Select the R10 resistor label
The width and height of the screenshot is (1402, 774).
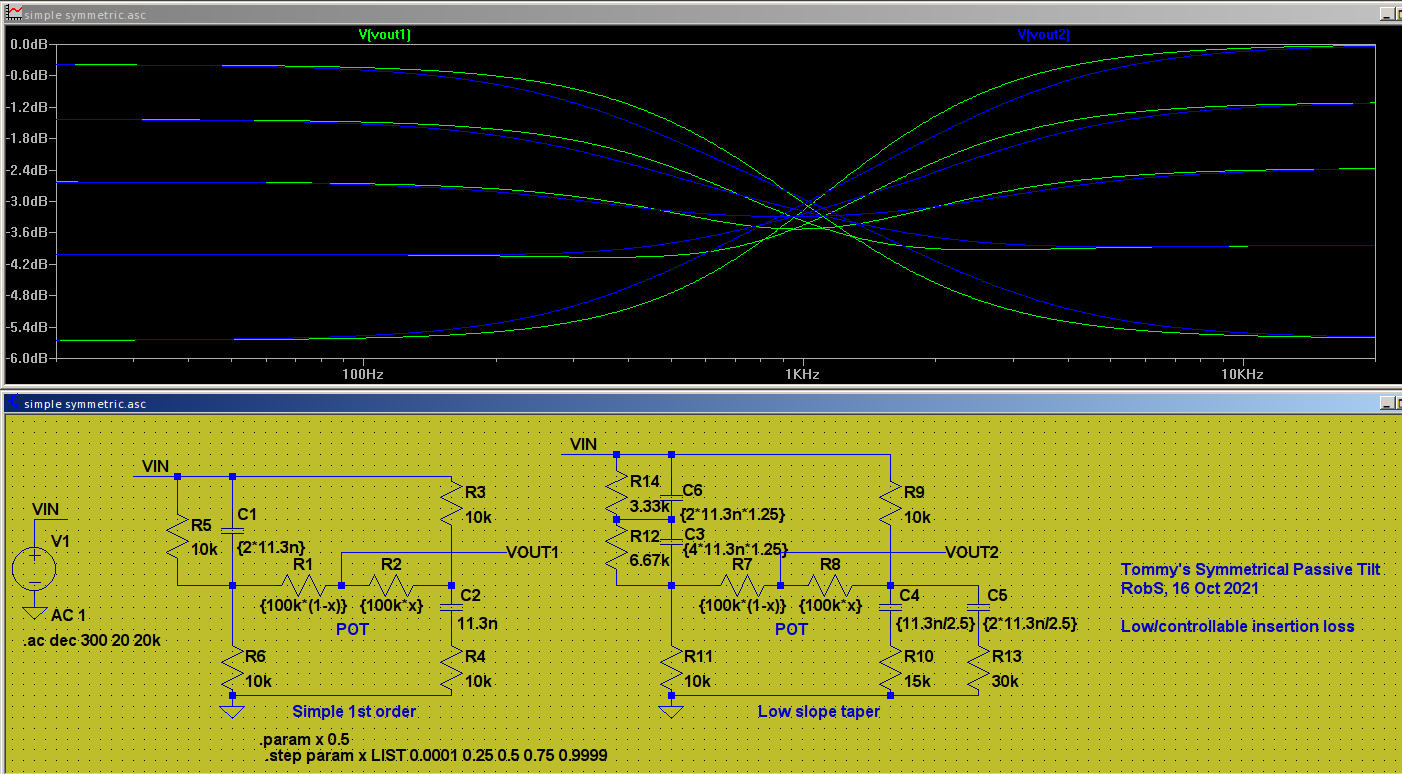click(918, 656)
